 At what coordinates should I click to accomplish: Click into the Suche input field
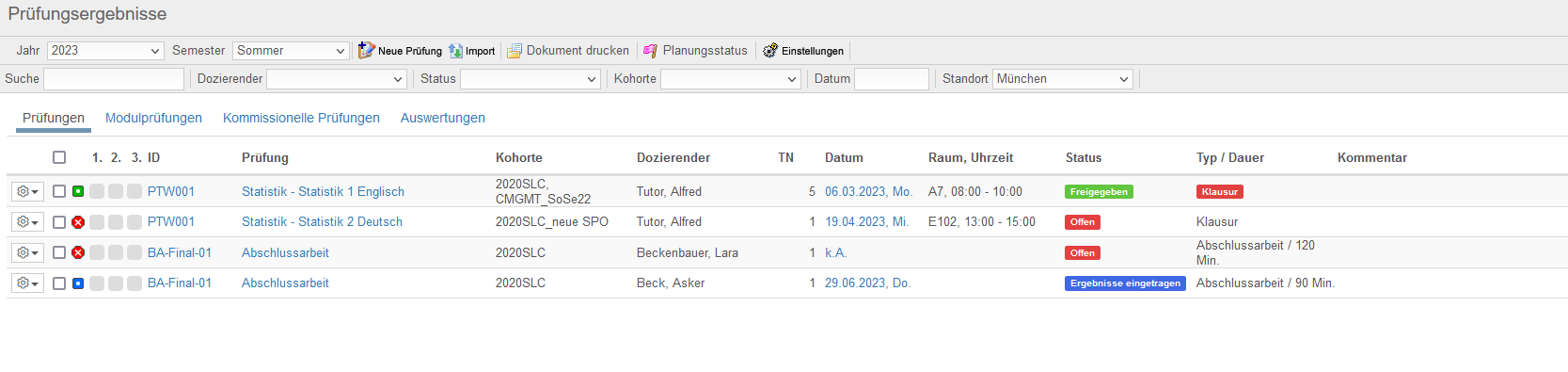pos(114,79)
